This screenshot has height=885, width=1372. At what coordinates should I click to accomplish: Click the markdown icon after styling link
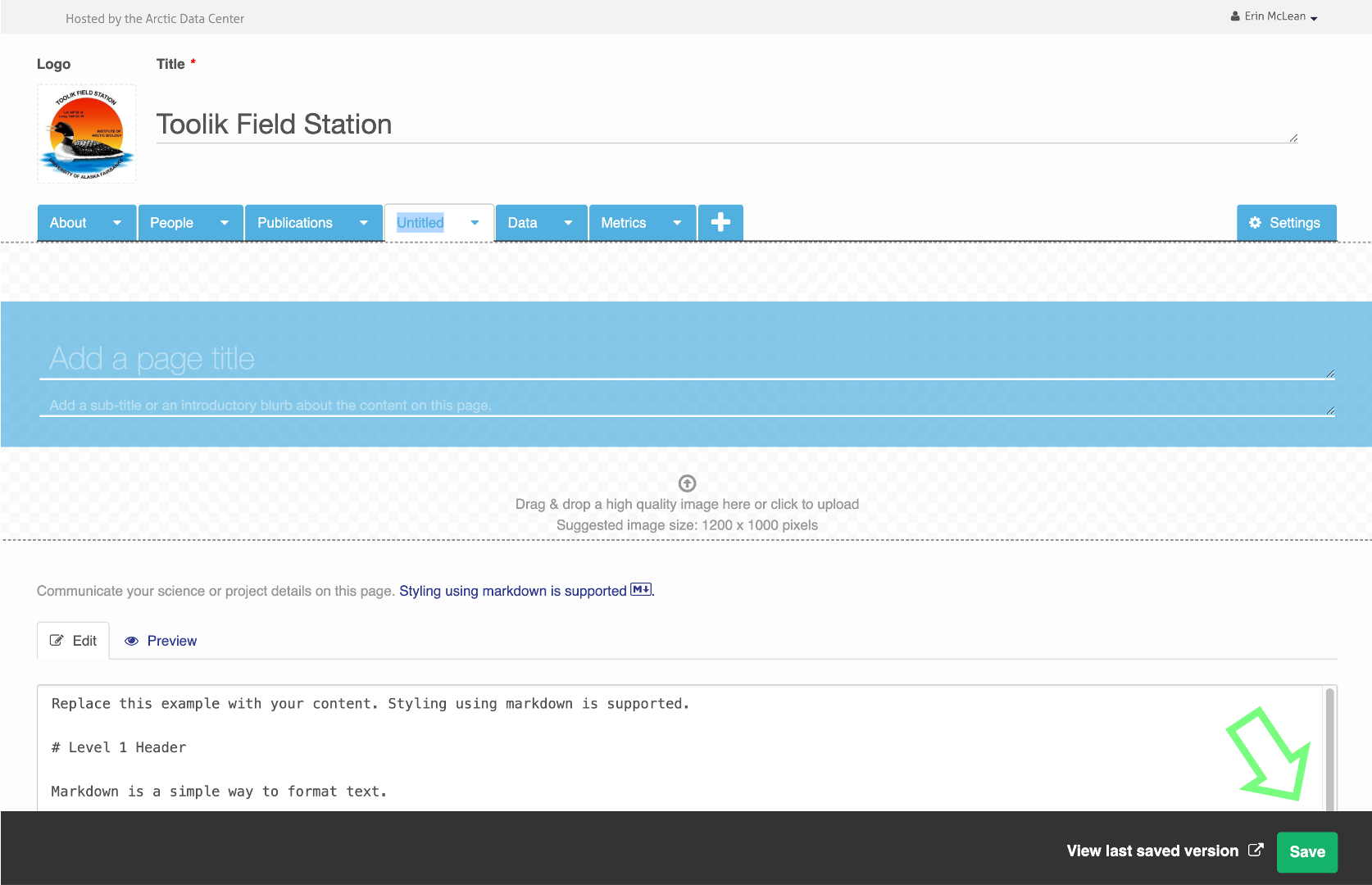[641, 590]
